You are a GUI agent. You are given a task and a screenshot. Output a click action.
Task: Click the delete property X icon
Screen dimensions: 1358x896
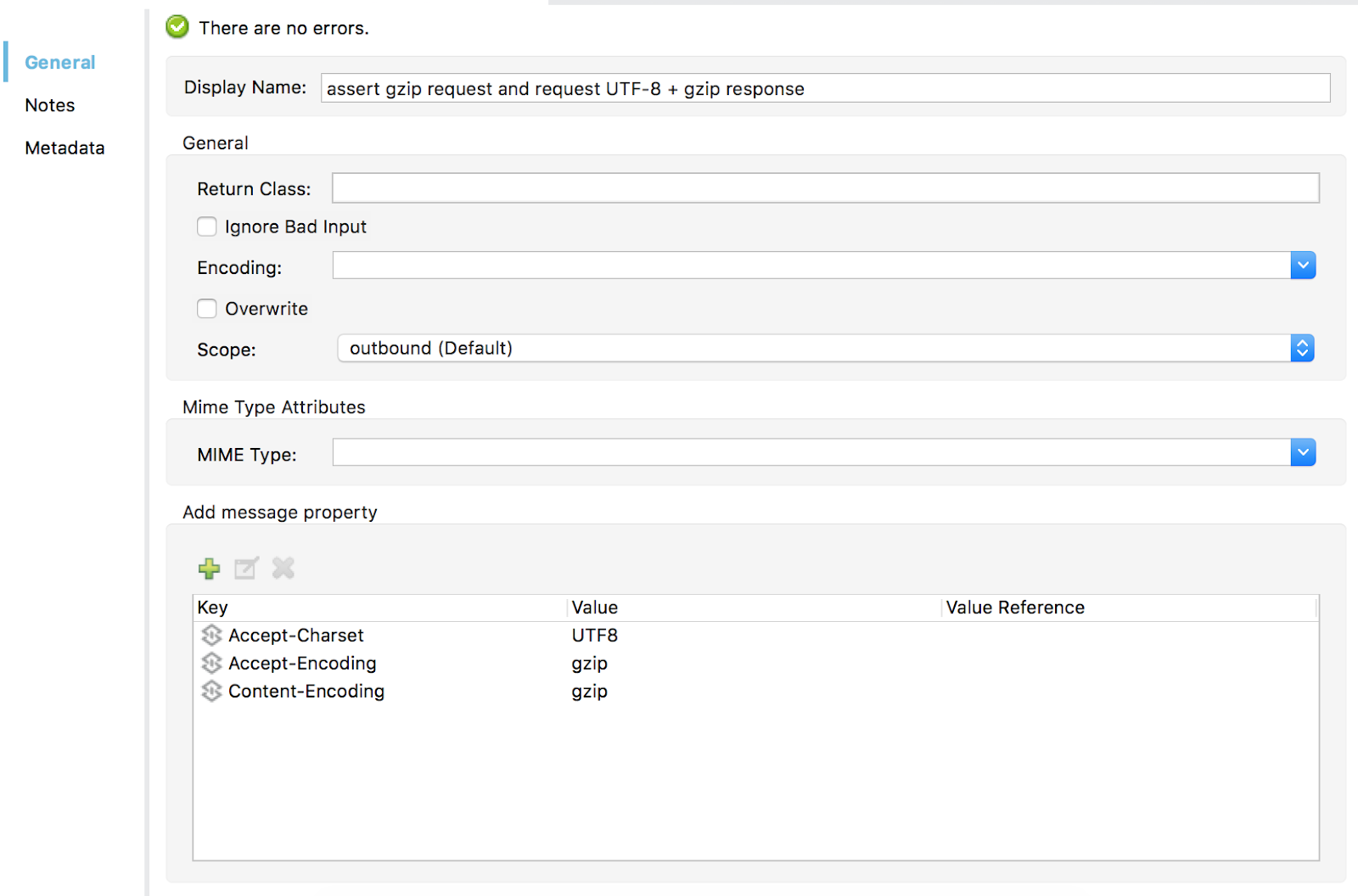283,568
